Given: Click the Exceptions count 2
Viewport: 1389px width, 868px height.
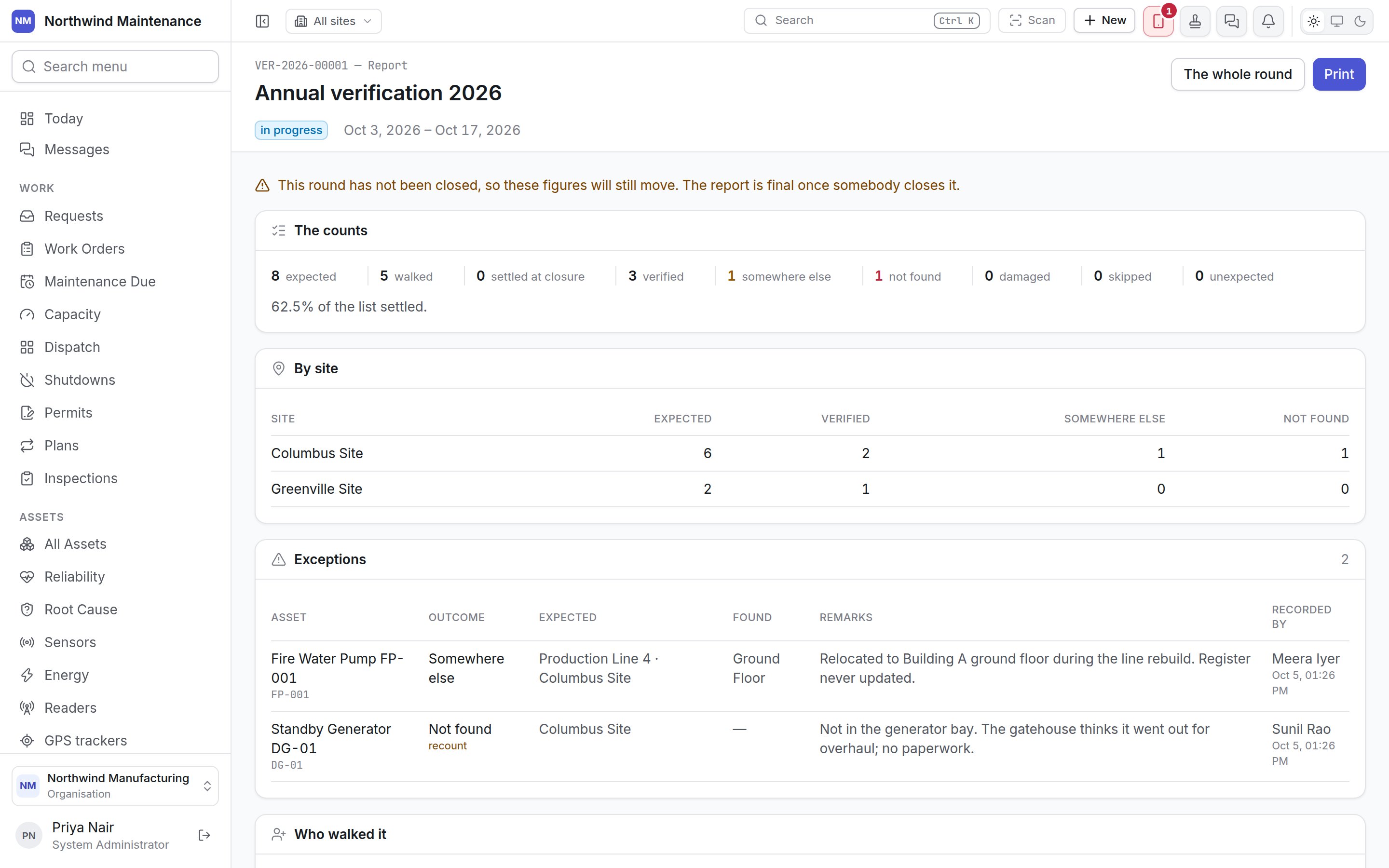Looking at the screenshot, I should click(1344, 560).
